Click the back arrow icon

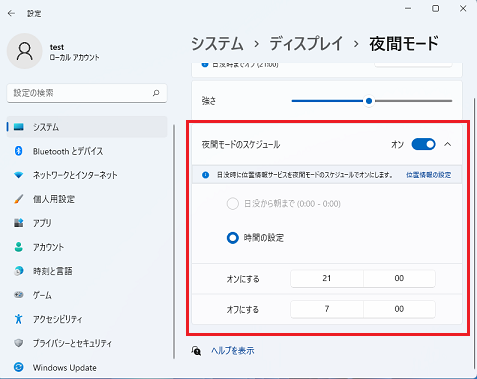click(11, 13)
